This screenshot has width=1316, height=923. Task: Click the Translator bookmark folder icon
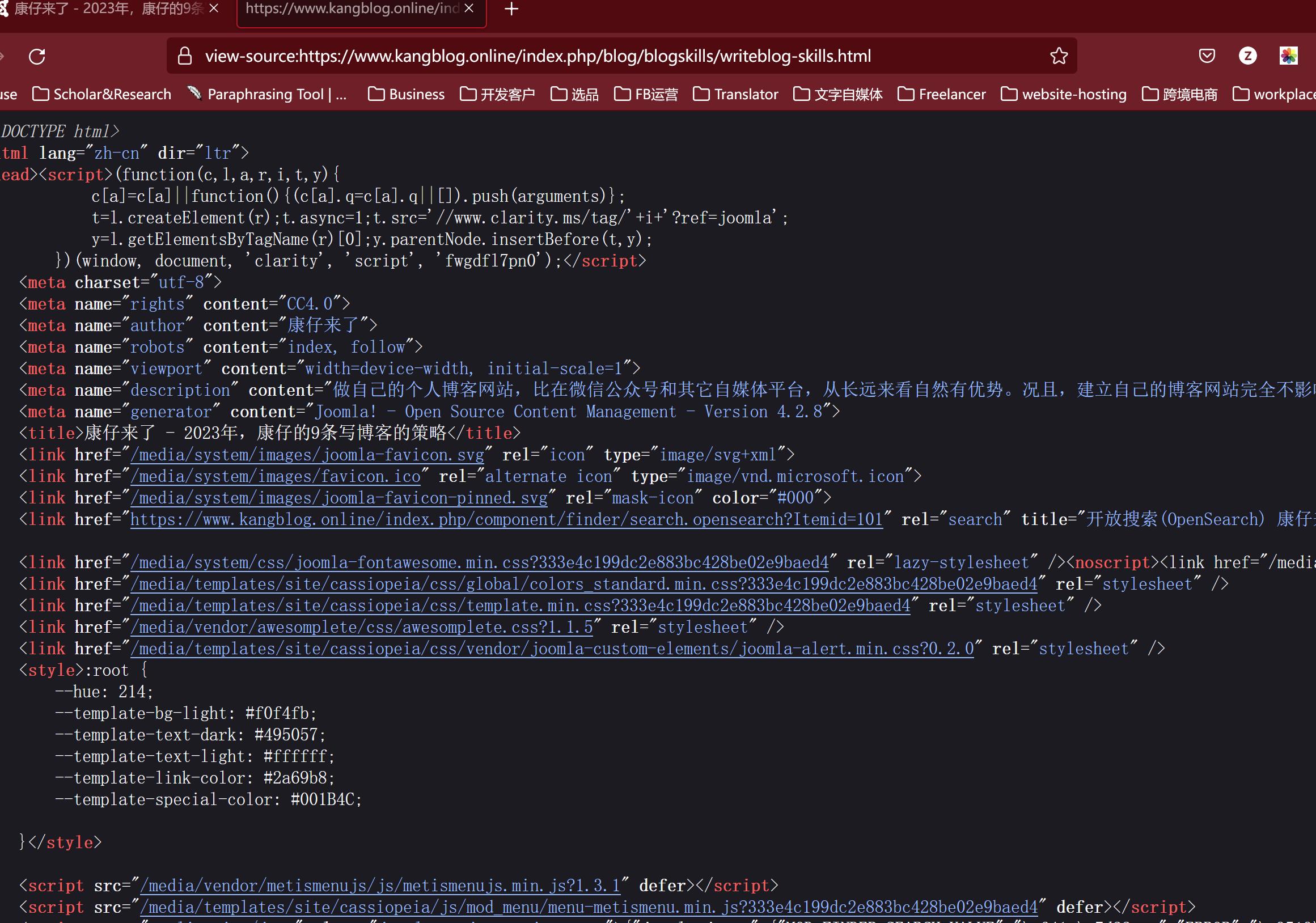click(x=697, y=94)
